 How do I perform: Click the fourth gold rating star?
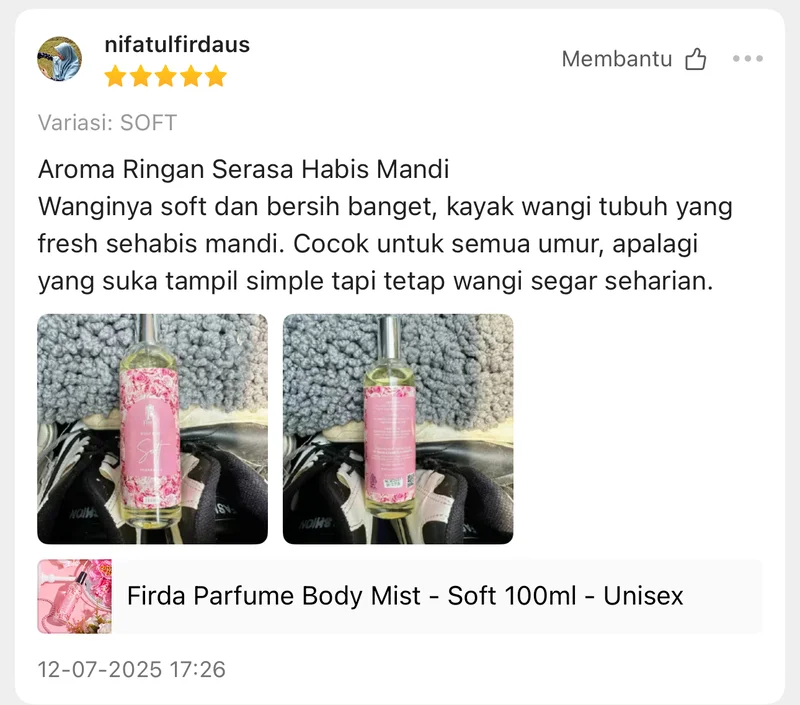(191, 77)
